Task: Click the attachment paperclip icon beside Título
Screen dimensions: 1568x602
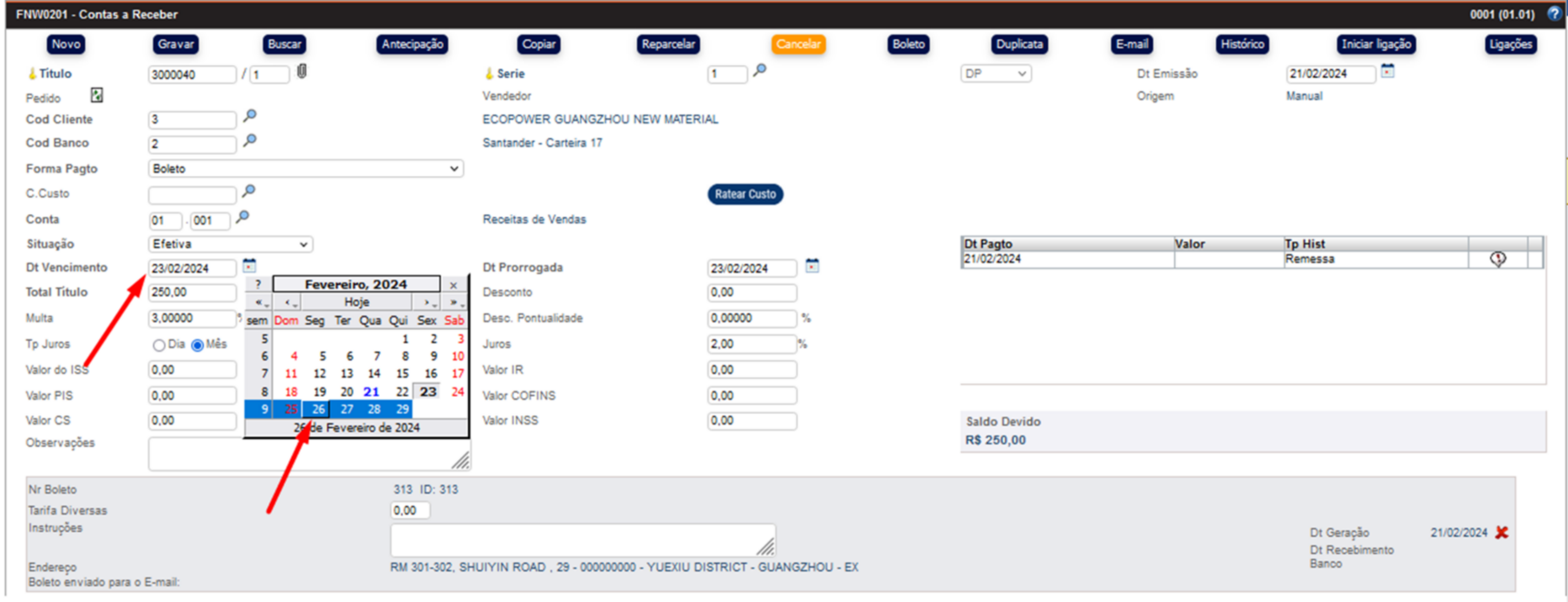Action: click(x=302, y=72)
